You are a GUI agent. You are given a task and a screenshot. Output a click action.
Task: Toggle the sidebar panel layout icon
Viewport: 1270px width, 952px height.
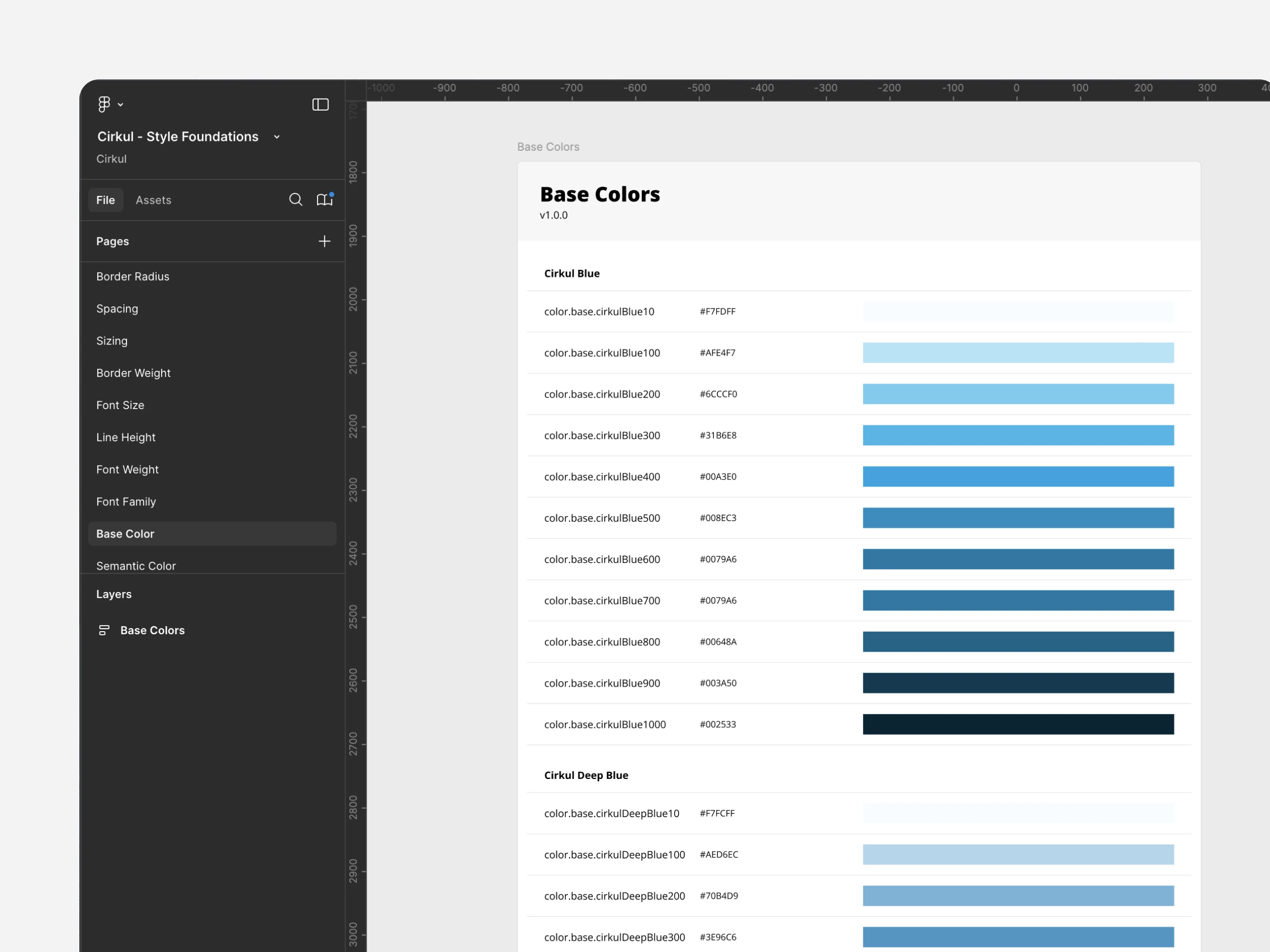pos(320,105)
